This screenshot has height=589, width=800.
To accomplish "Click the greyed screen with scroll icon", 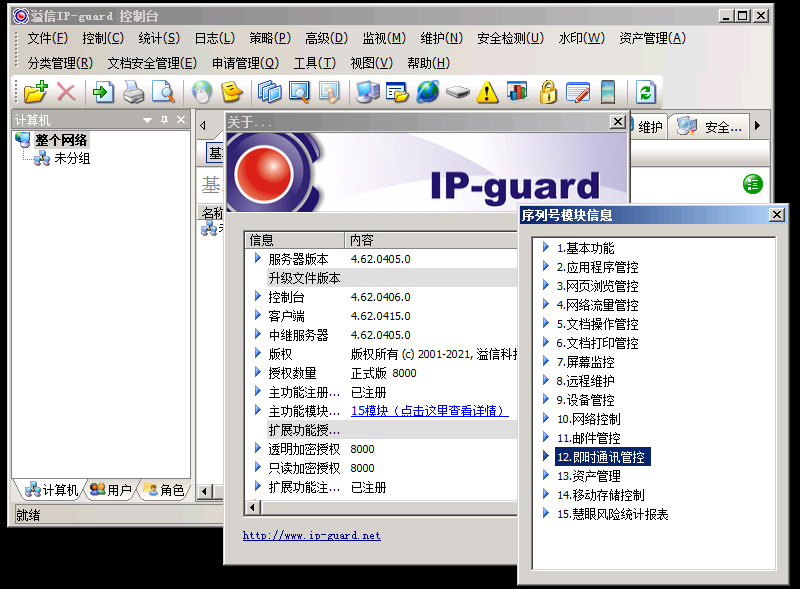I will [329, 93].
